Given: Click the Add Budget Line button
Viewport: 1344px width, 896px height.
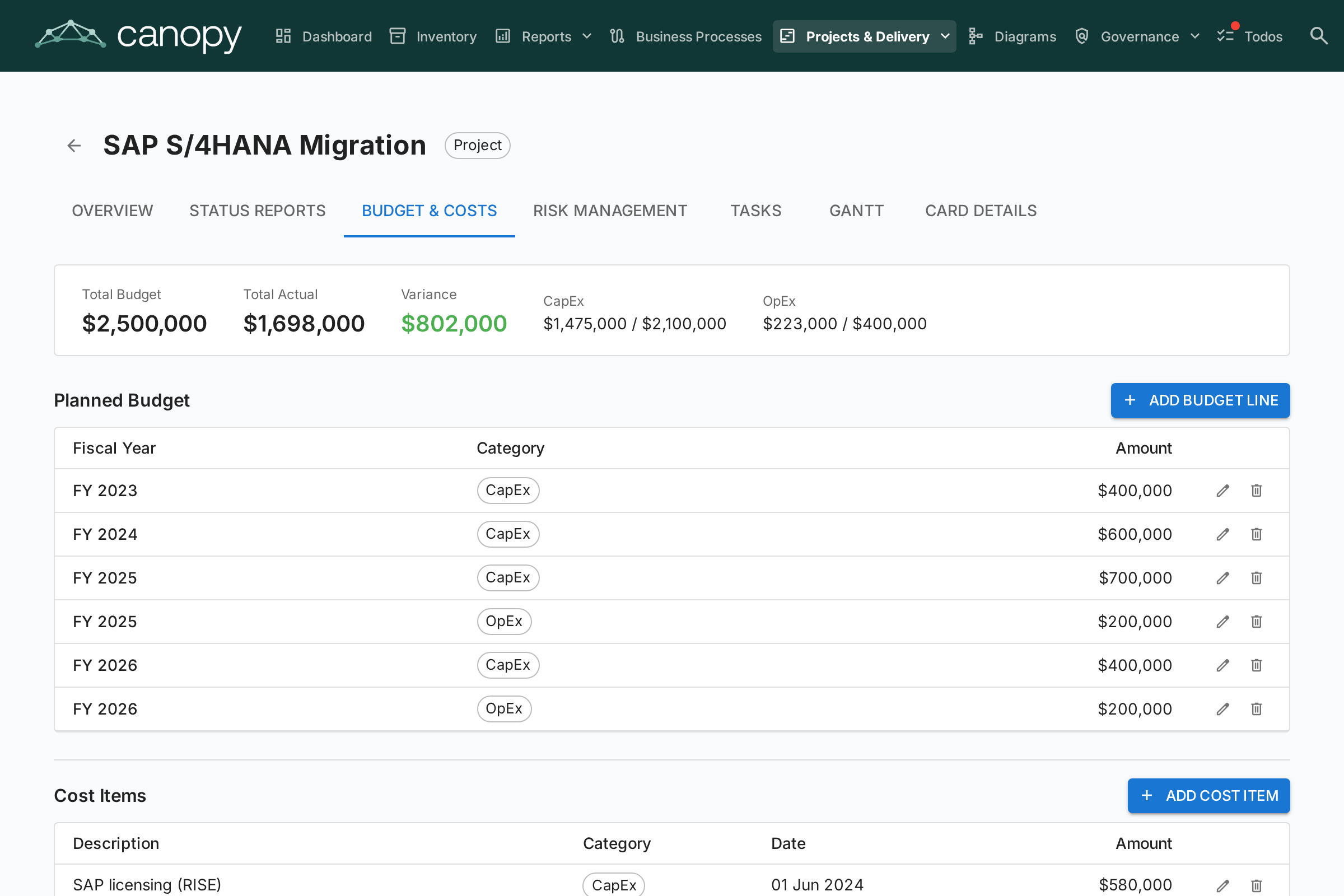Looking at the screenshot, I should 1200,400.
